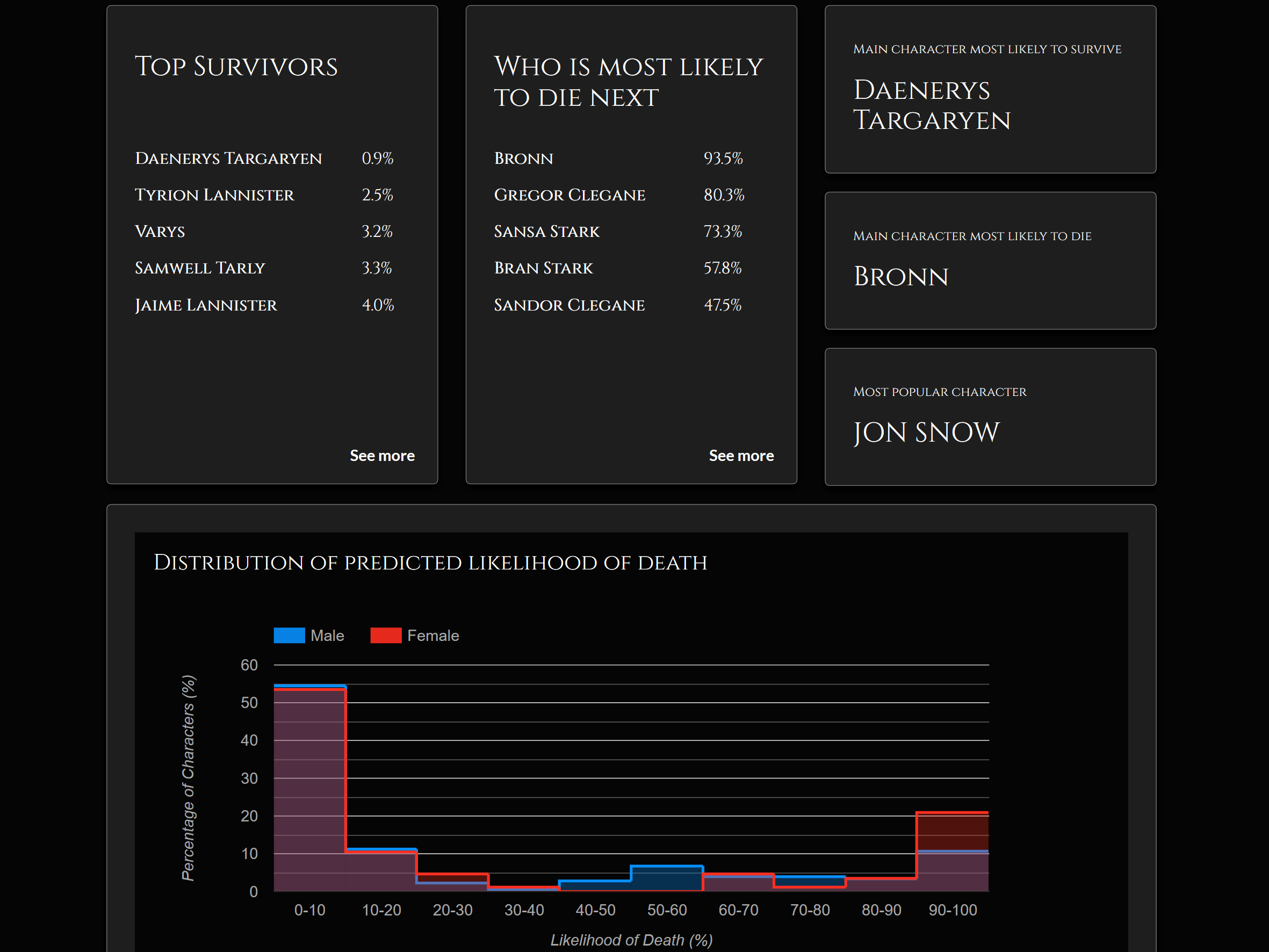The height and width of the screenshot is (952, 1269).
Task: Click the main character most likely to die card
Action: click(990, 261)
